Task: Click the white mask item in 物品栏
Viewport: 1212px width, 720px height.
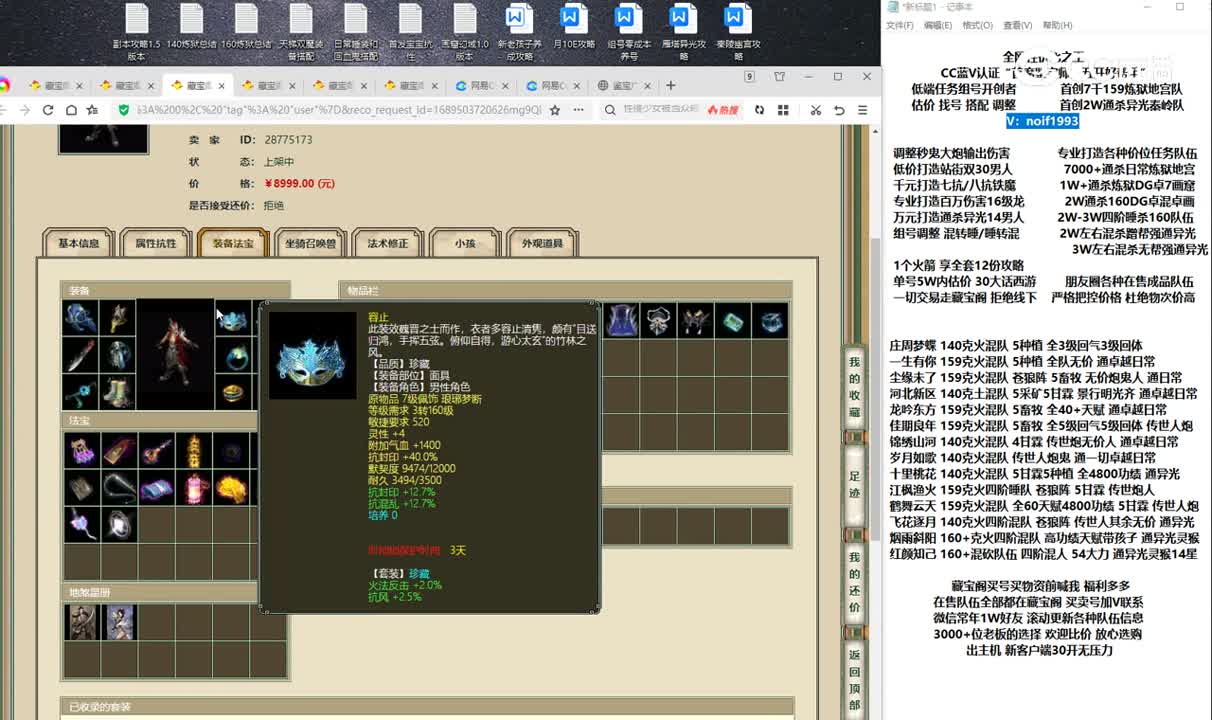Action: (x=658, y=320)
